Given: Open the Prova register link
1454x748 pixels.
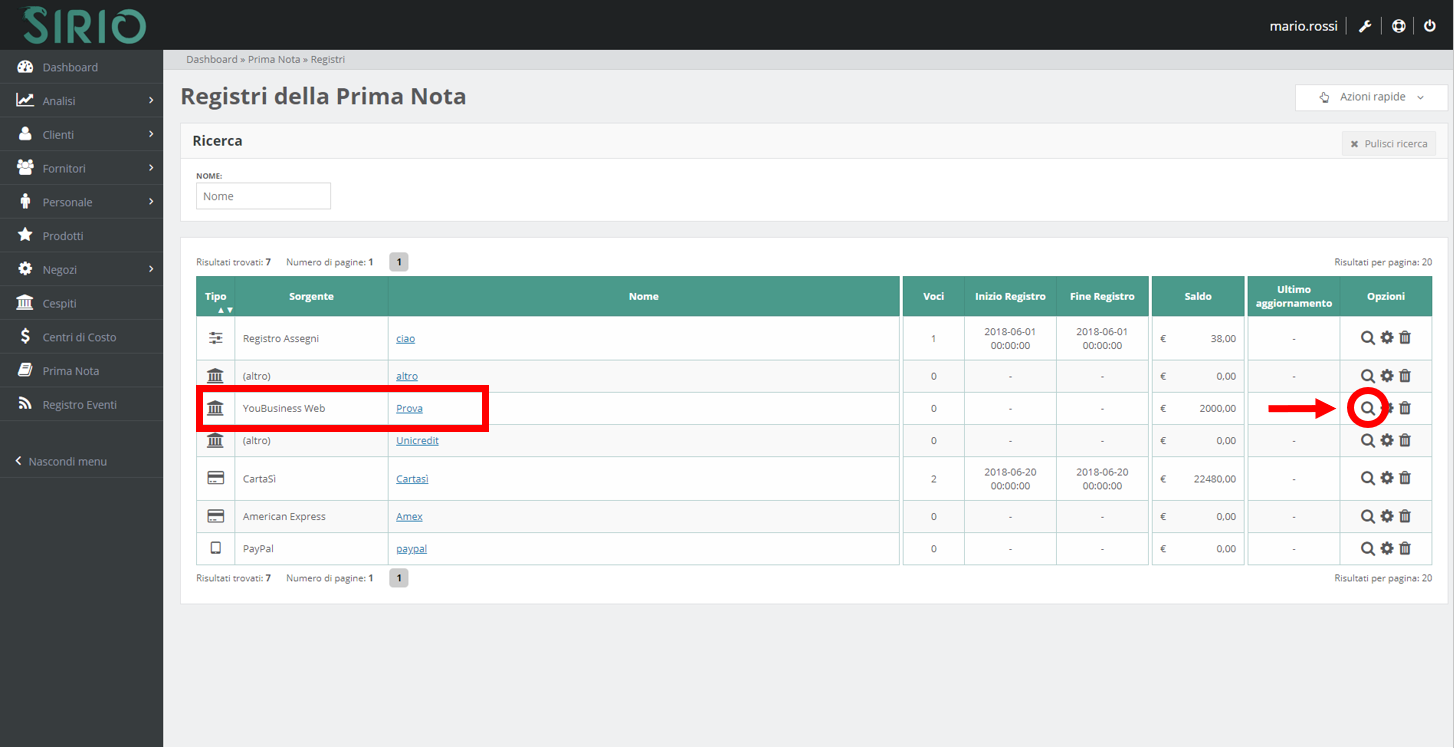Looking at the screenshot, I should (409, 408).
